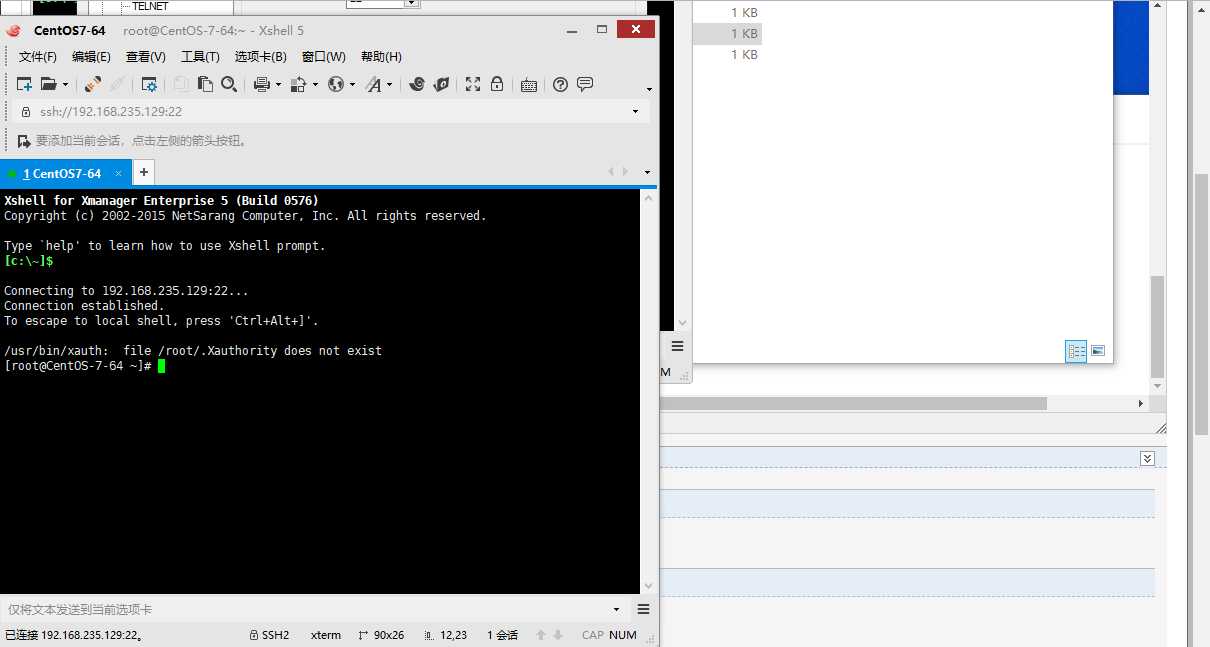
Task: Expand the globe encoding dropdown arrow
Action: coord(352,85)
